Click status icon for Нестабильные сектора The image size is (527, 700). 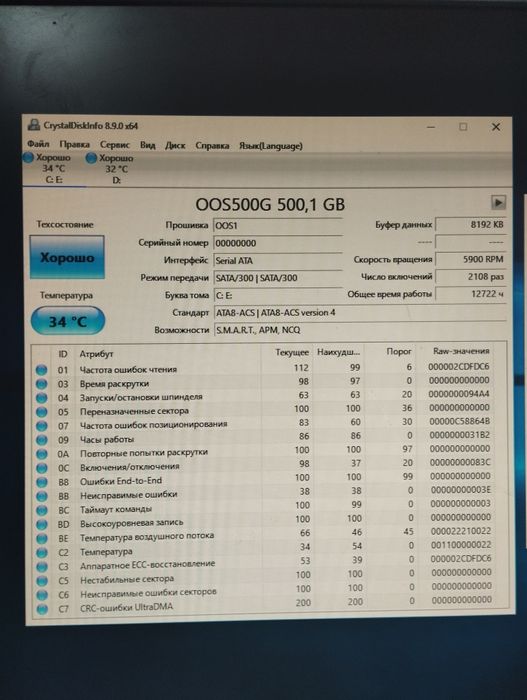click(x=42, y=581)
